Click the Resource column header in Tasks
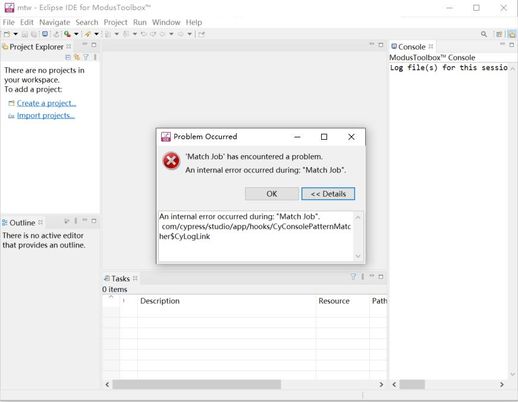This screenshot has height=402, width=518. (342, 301)
